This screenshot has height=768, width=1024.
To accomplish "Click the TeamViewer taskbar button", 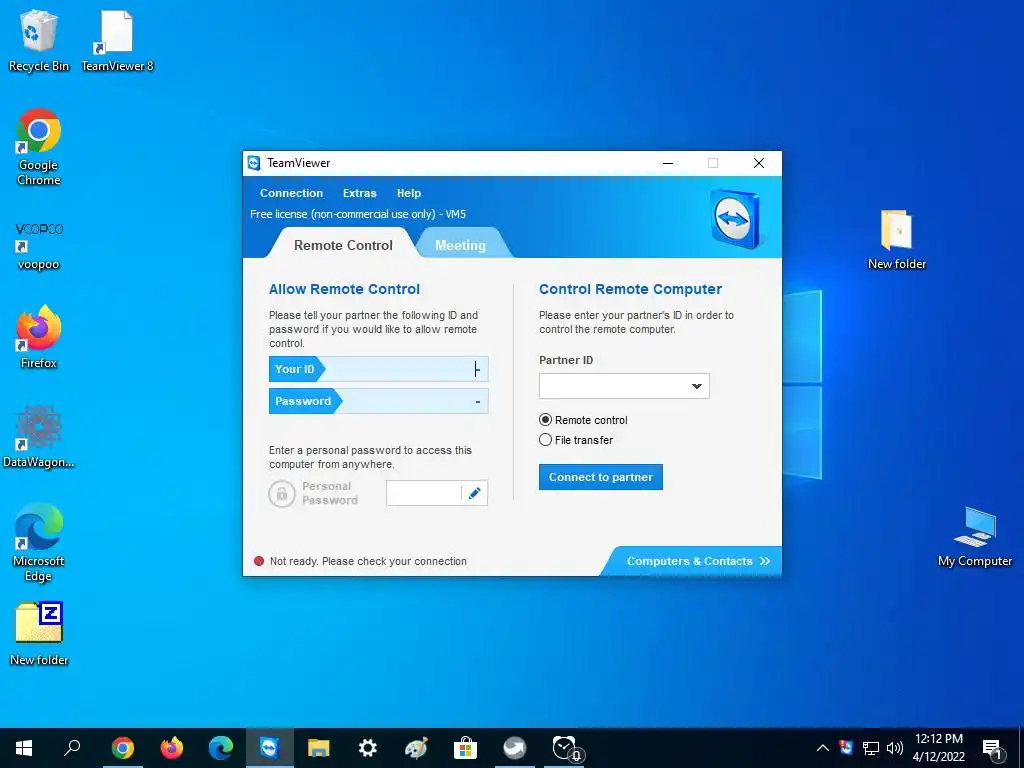I will click(x=270, y=748).
